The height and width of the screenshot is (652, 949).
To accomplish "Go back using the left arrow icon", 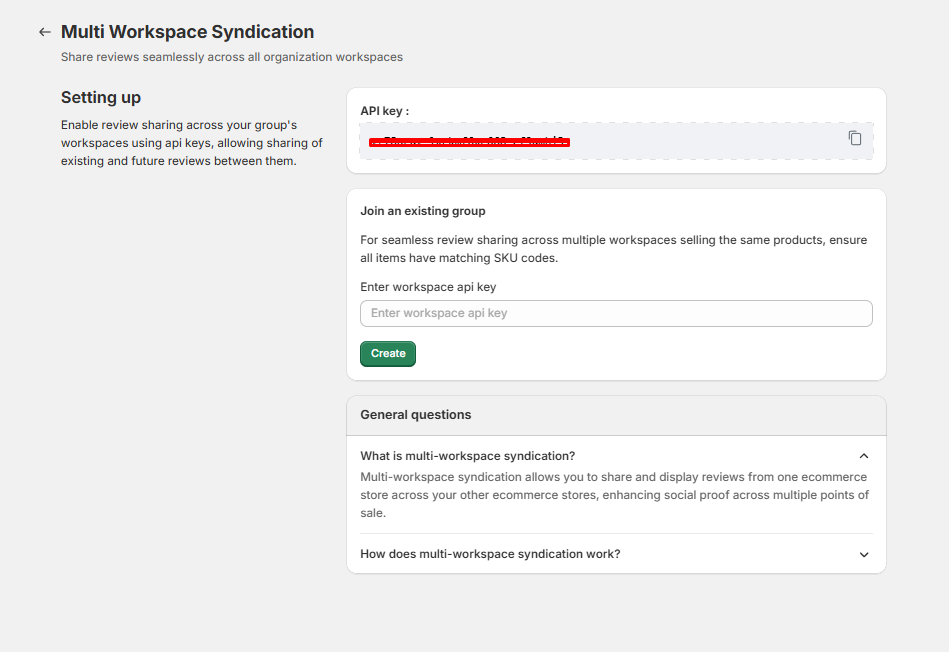I will click(x=44, y=32).
